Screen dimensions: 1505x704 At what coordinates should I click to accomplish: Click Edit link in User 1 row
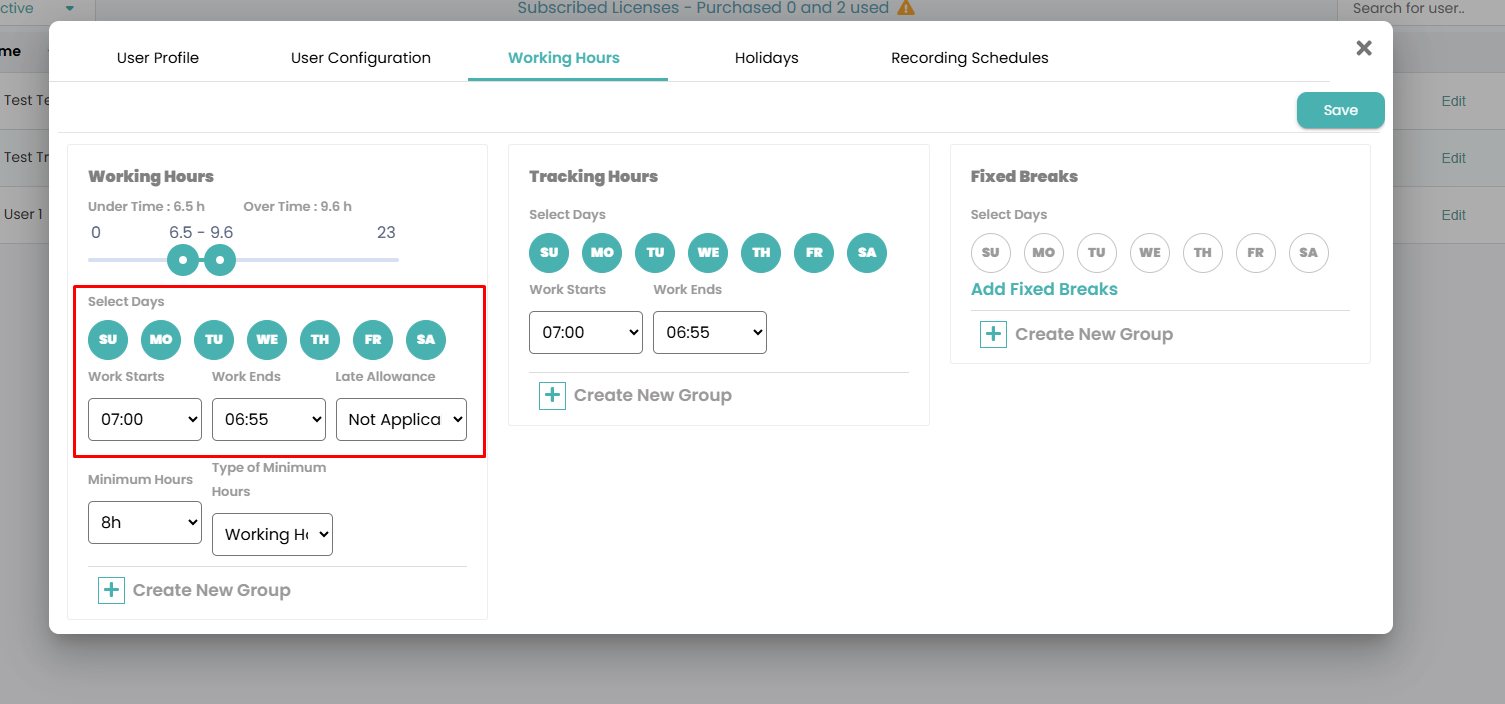[x=1453, y=215]
